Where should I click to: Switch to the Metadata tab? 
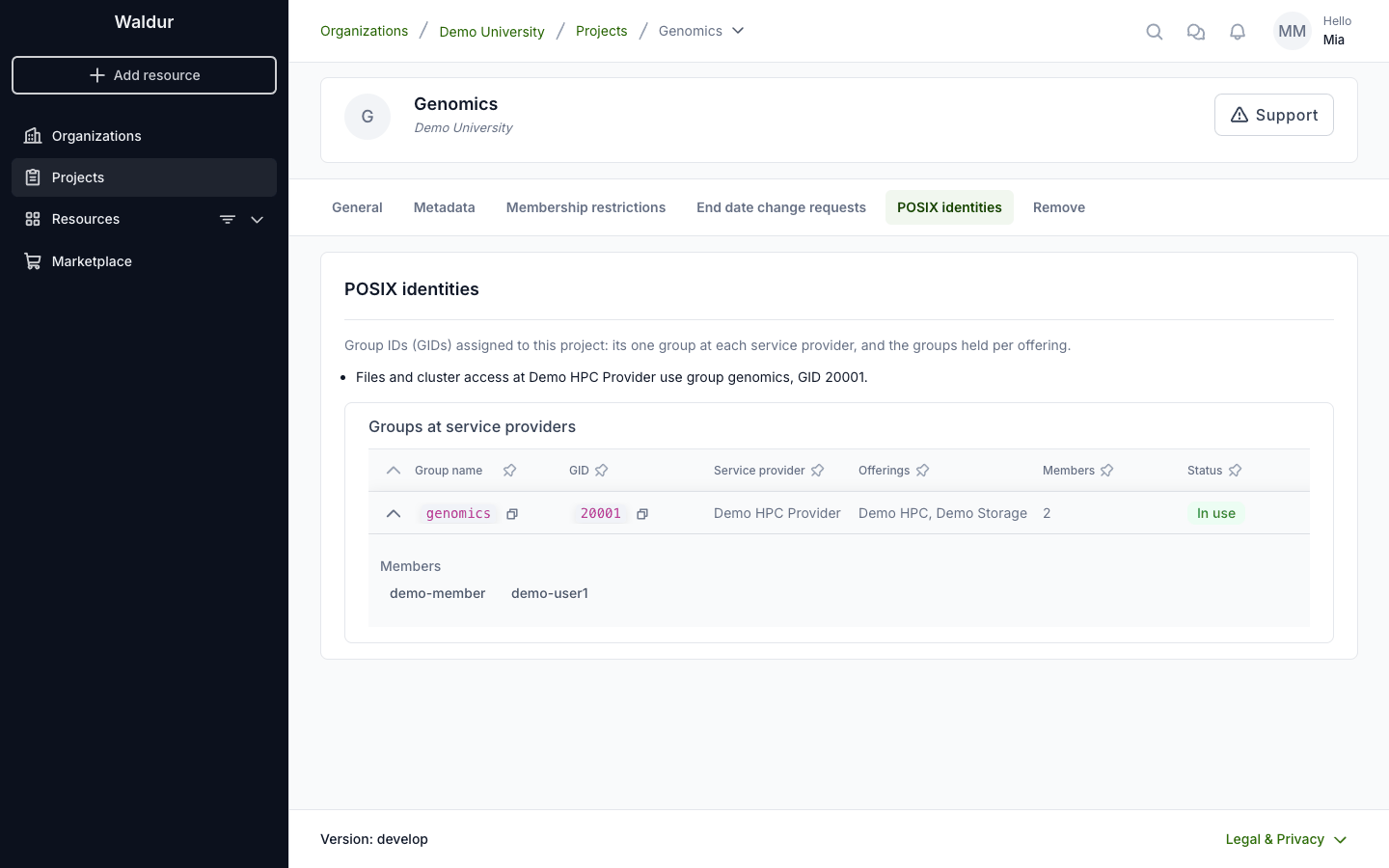point(445,207)
